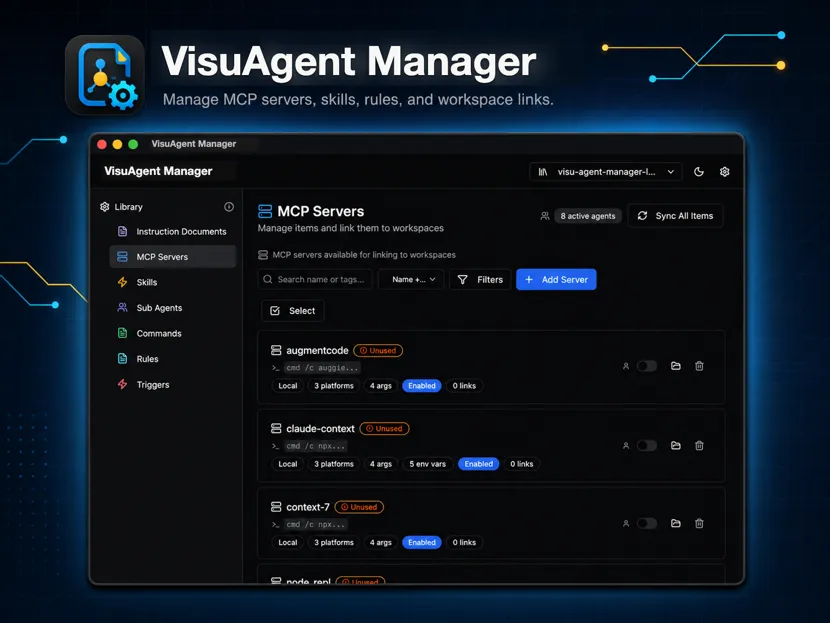
Task: Open Rules in the sidebar
Action: (173, 358)
